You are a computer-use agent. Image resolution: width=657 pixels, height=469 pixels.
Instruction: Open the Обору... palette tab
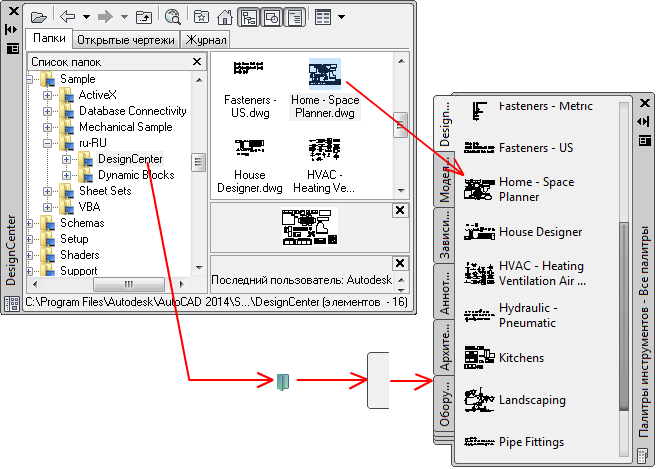pos(444,403)
